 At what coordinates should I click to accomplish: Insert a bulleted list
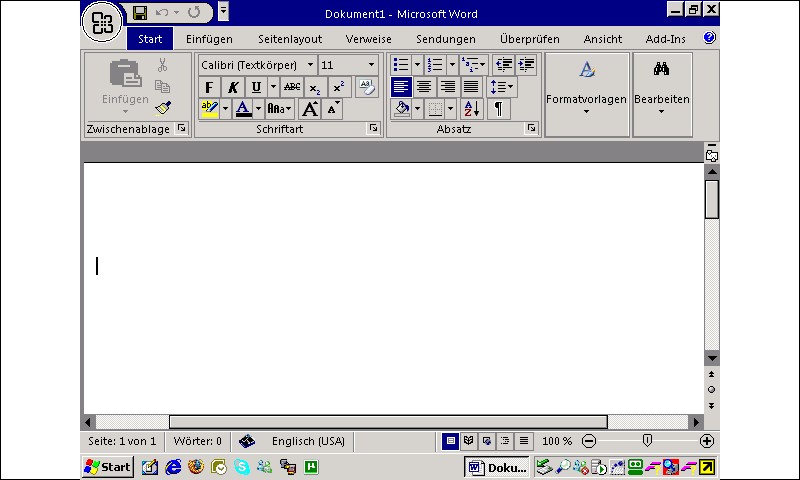pos(401,65)
